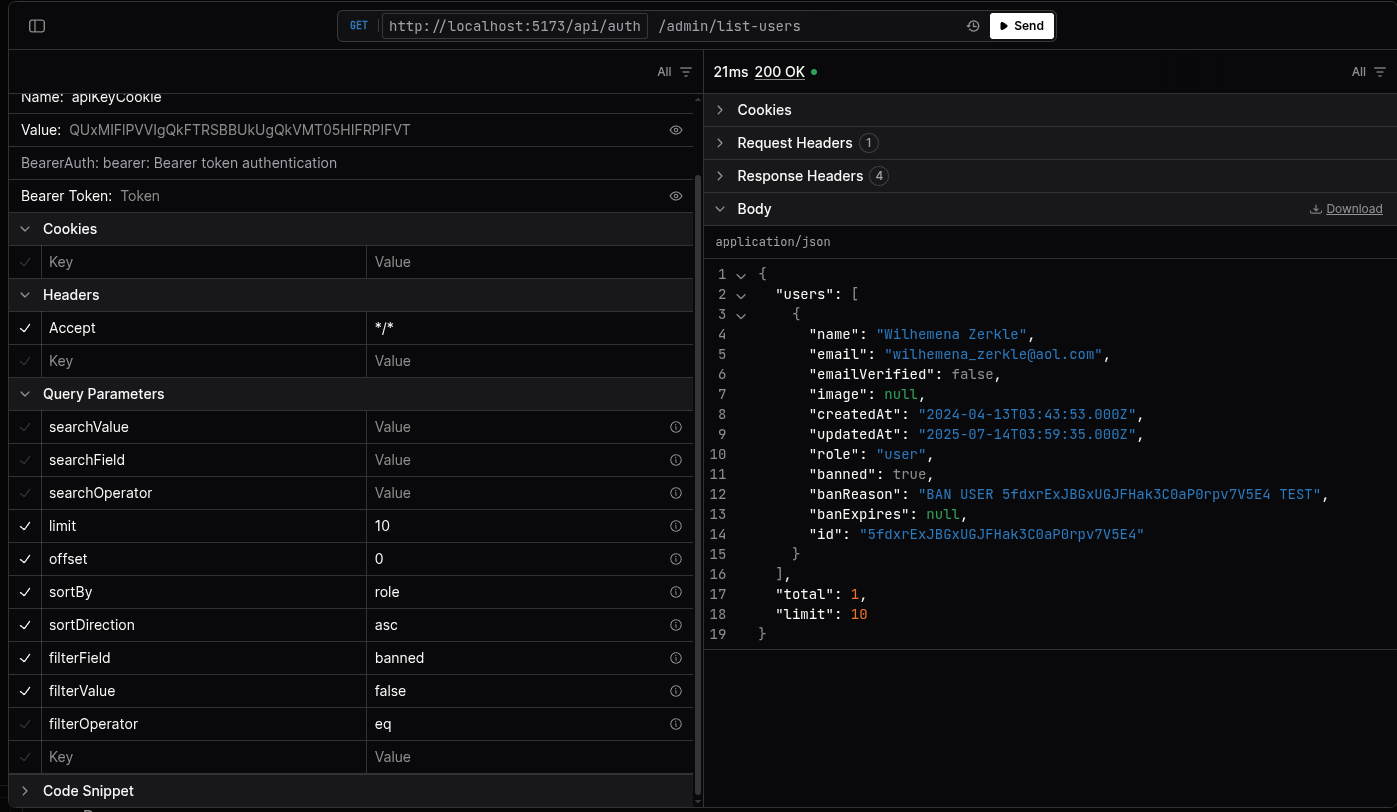
Task: Expand the Response Headers section
Action: click(799, 176)
